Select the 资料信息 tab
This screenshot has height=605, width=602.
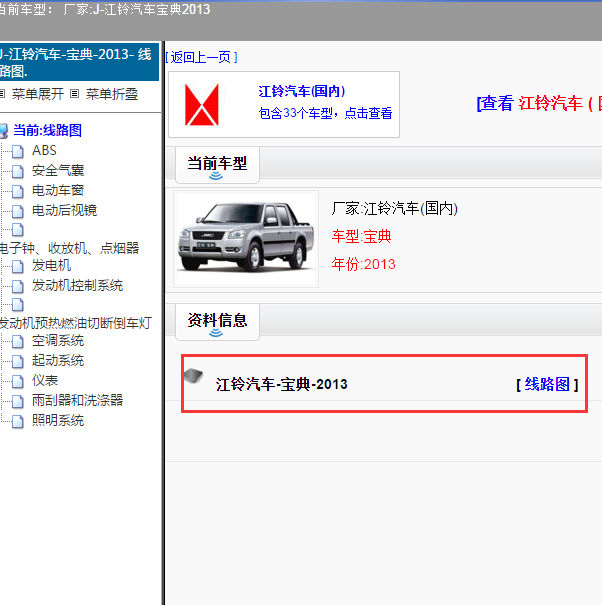[x=217, y=321]
